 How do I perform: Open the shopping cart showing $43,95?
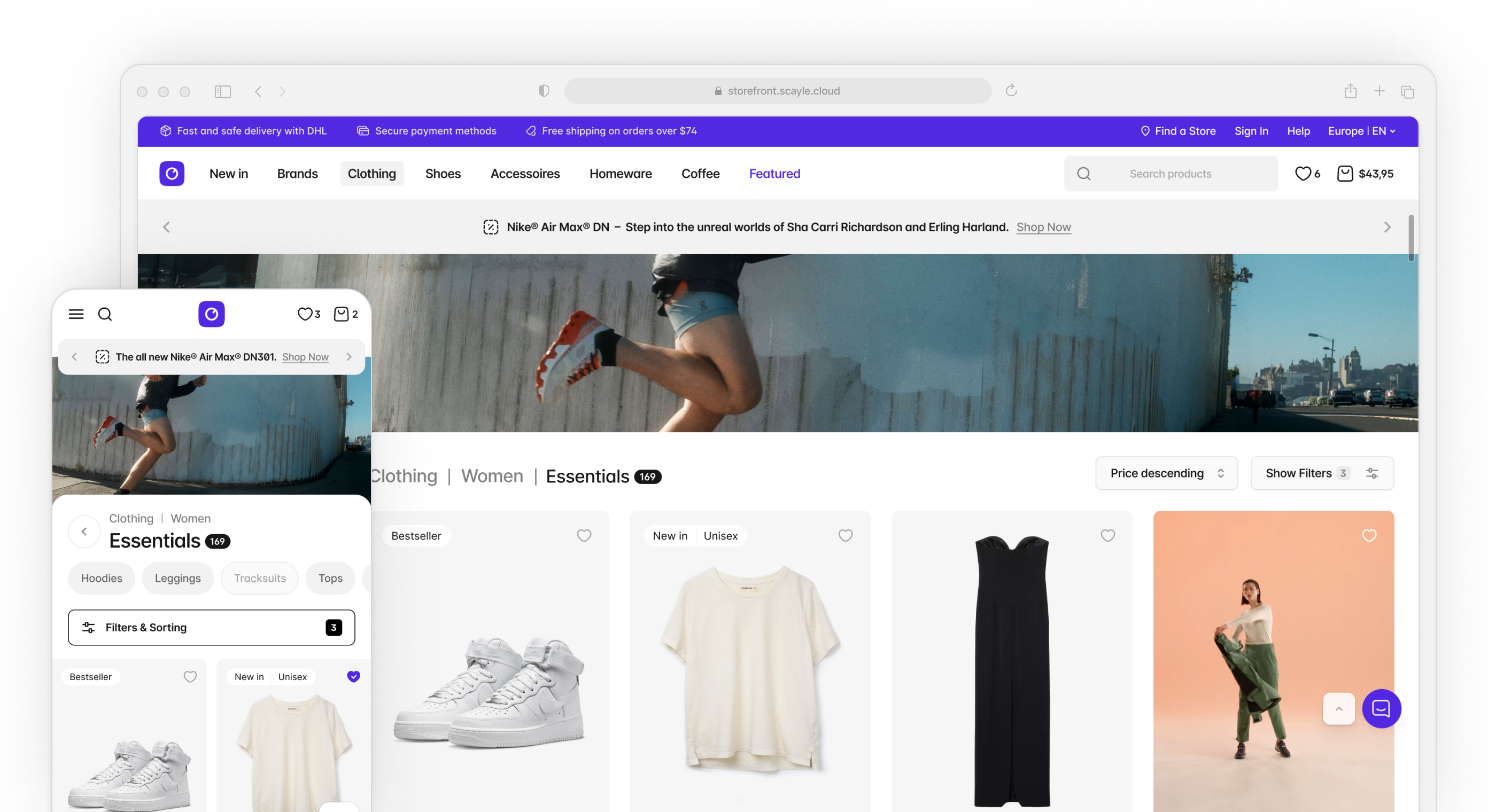pyautogui.click(x=1366, y=173)
